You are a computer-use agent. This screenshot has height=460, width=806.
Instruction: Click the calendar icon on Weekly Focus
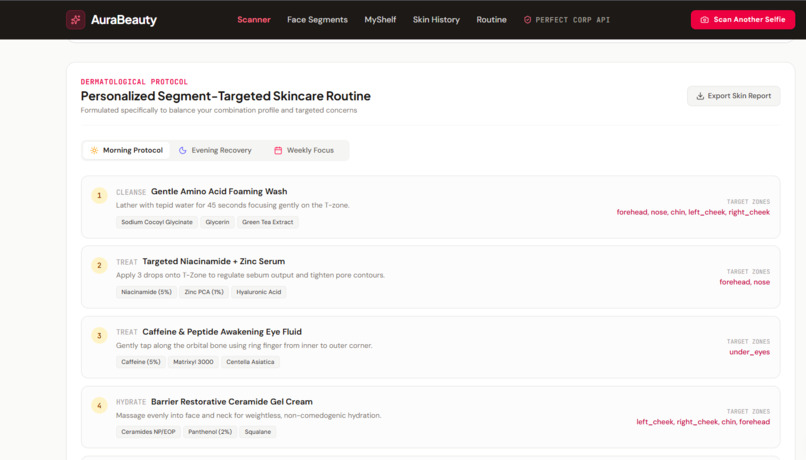(x=278, y=150)
